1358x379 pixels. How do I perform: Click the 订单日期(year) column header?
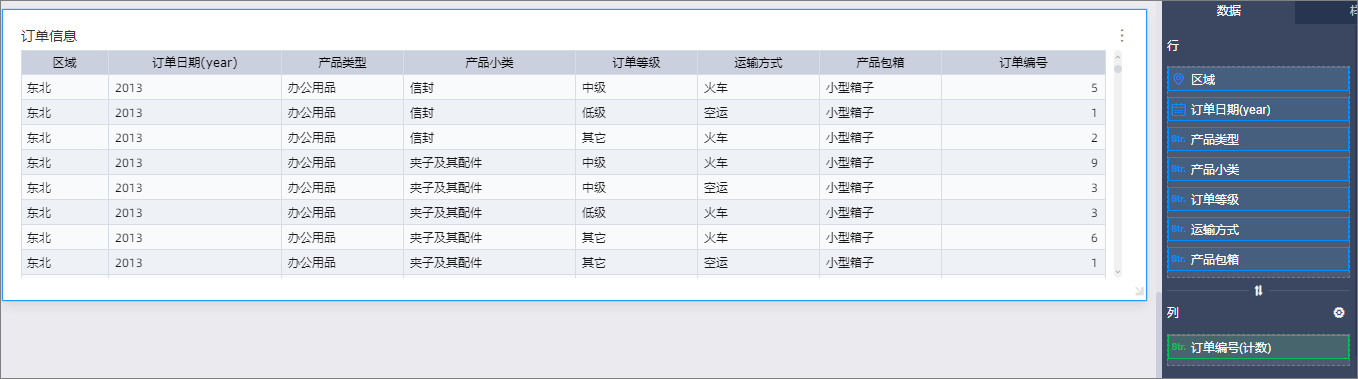pos(195,62)
